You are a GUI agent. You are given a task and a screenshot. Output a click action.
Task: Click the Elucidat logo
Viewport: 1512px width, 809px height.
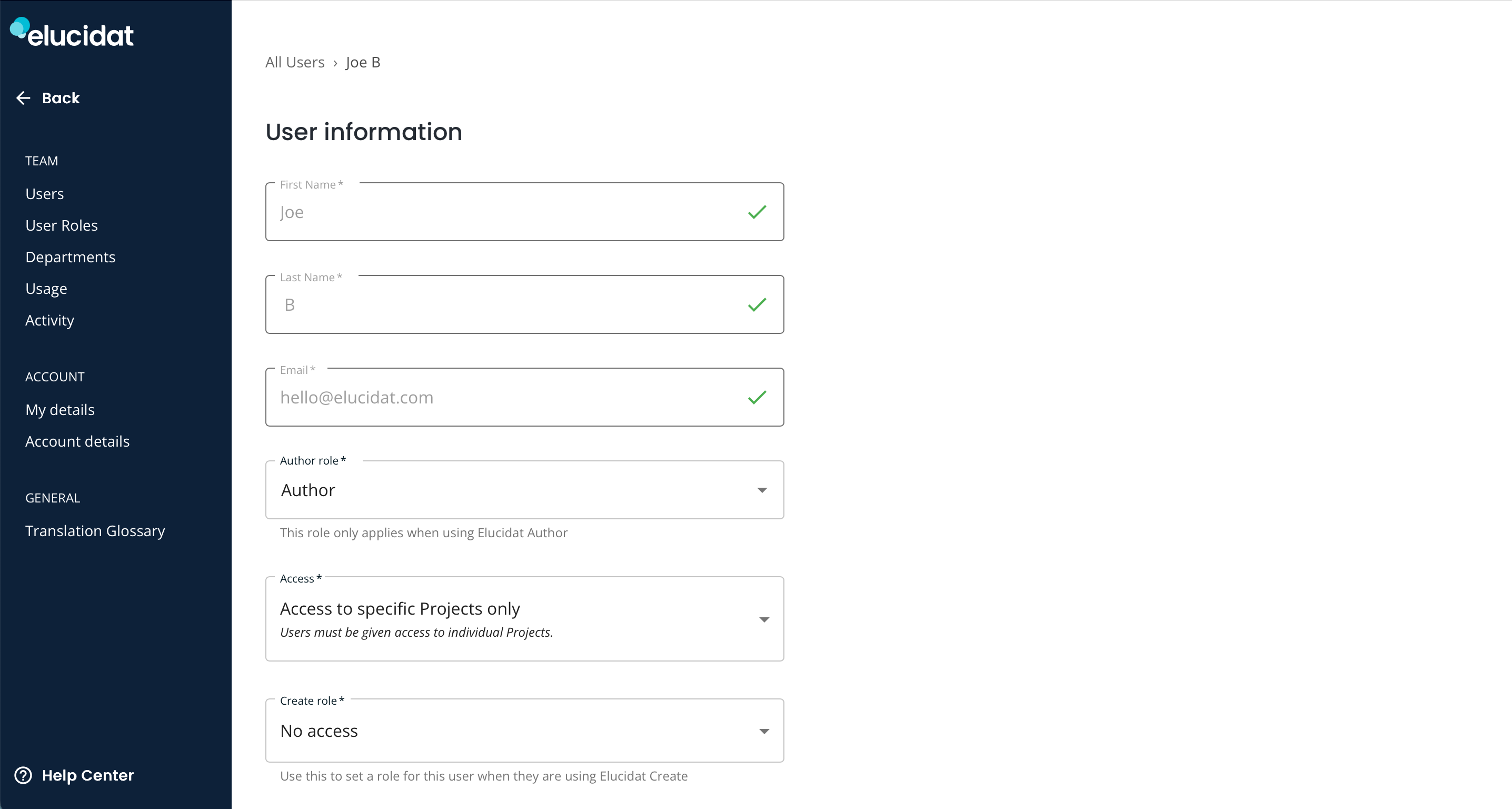(72, 33)
